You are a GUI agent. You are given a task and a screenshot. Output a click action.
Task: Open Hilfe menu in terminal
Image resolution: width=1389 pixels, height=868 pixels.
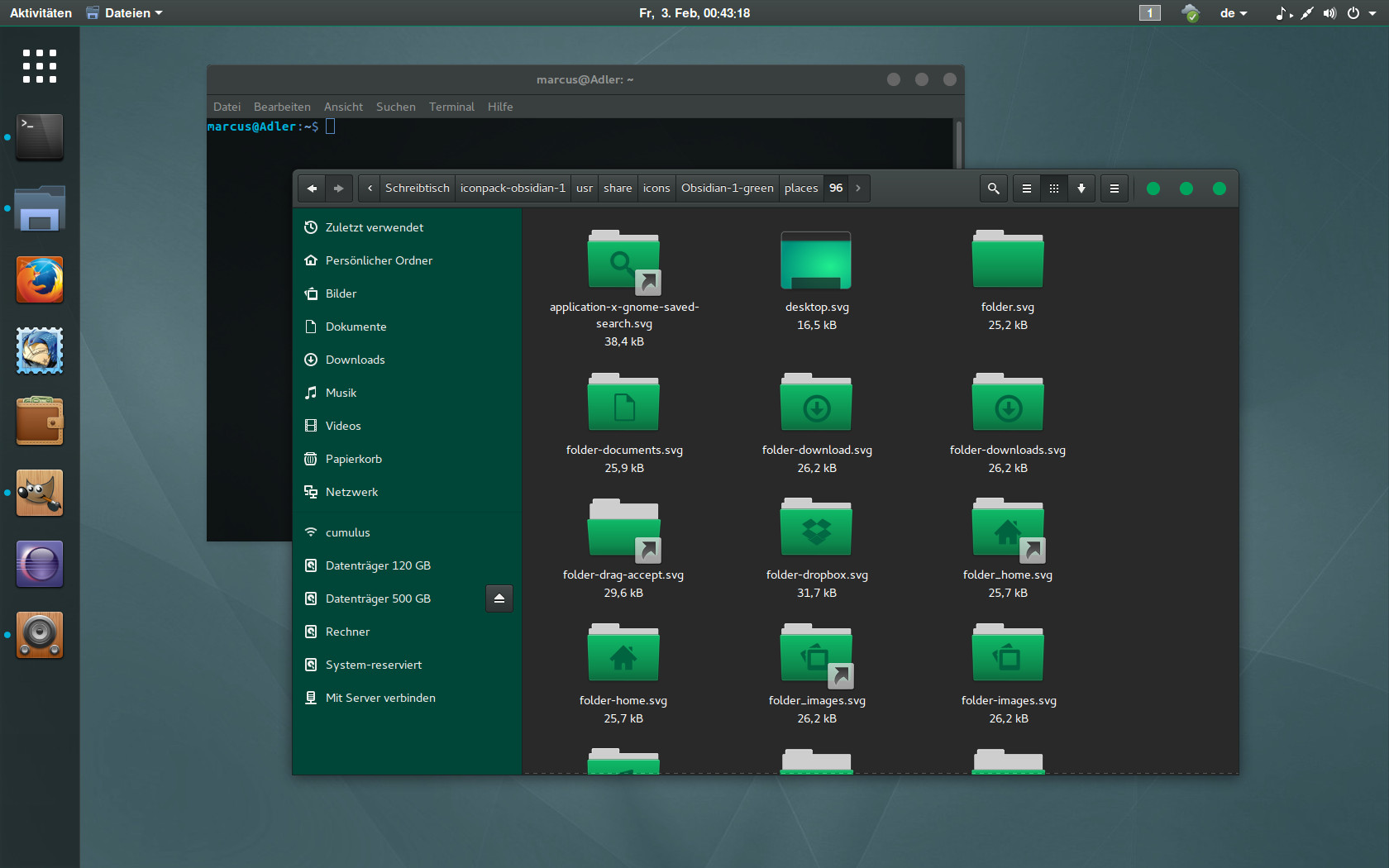[500, 107]
